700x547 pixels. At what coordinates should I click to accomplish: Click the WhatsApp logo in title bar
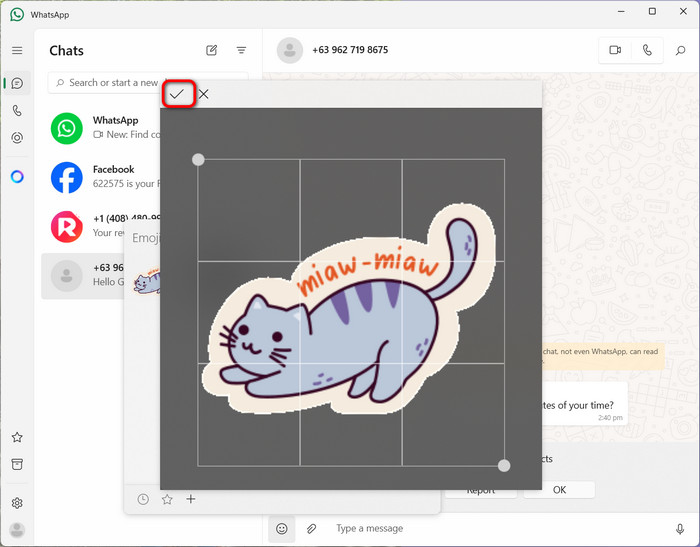(17, 14)
